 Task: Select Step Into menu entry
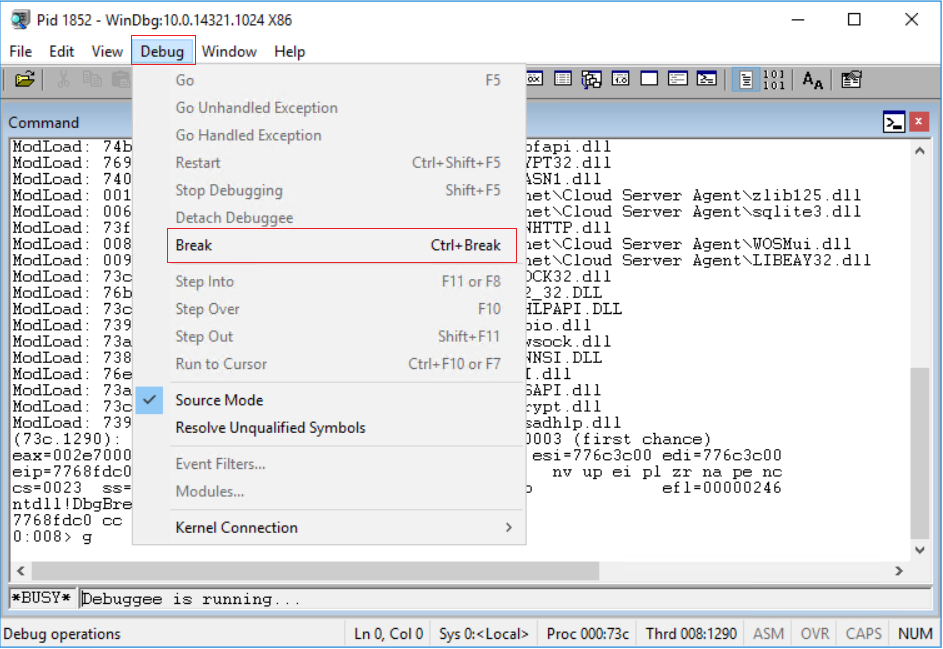click(x=329, y=281)
